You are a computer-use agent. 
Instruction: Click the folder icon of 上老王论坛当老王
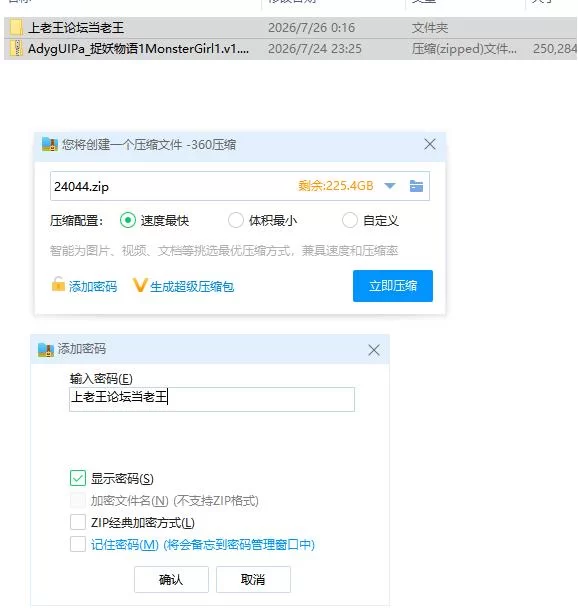[x=16, y=27]
